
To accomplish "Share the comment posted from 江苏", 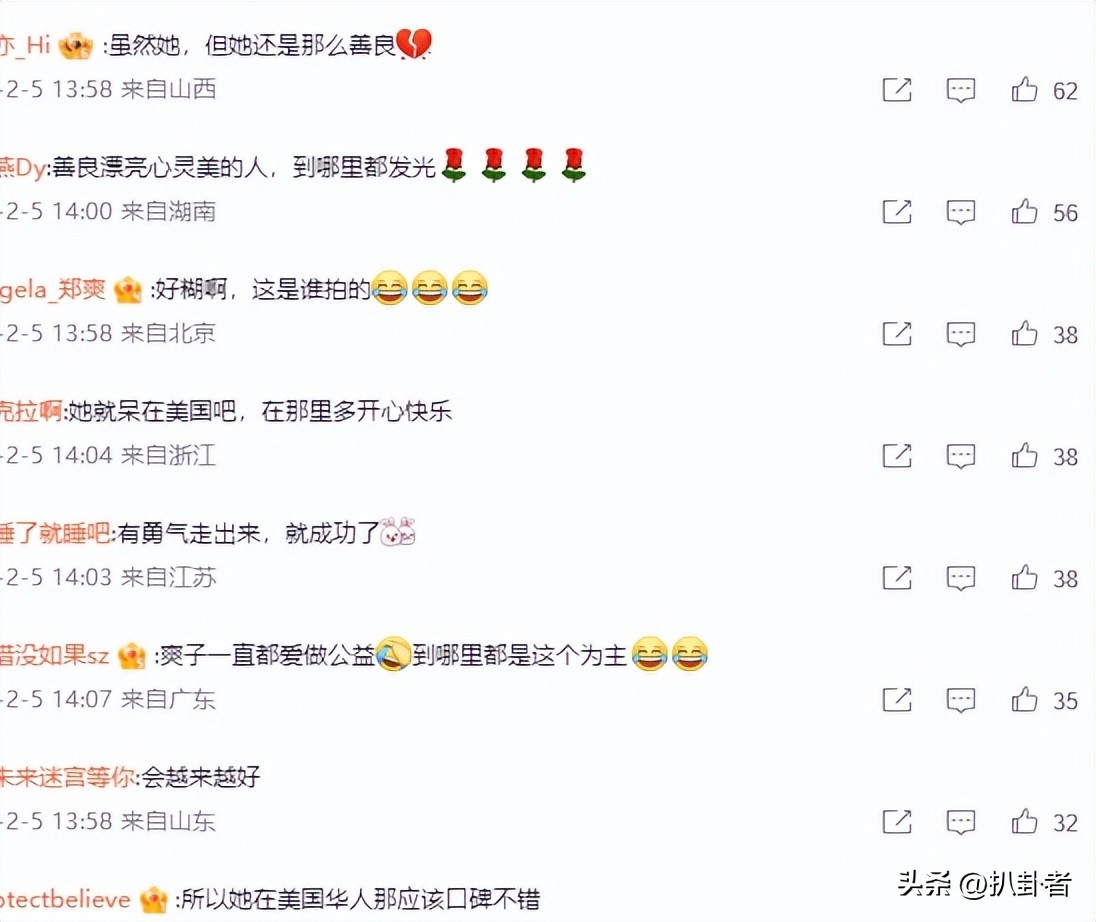I will click(897, 578).
